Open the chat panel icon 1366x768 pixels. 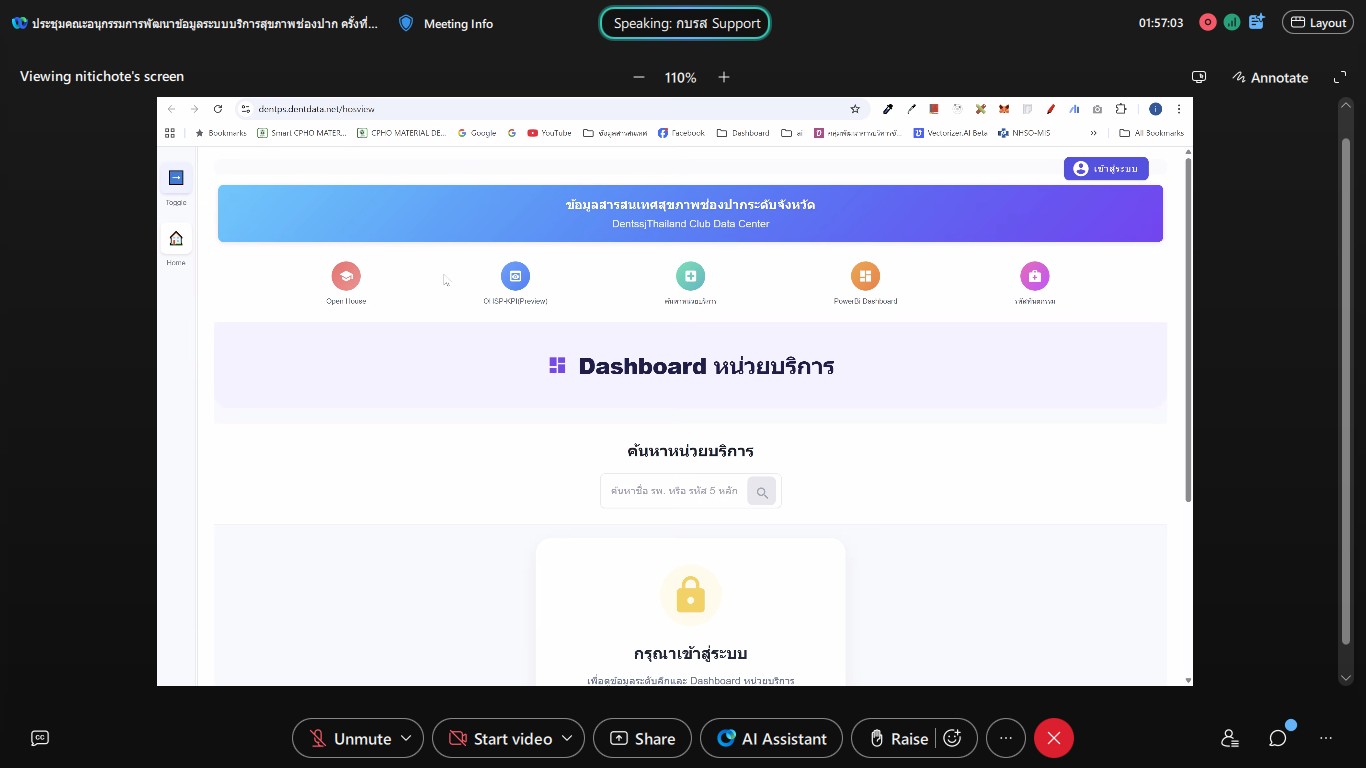1278,738
